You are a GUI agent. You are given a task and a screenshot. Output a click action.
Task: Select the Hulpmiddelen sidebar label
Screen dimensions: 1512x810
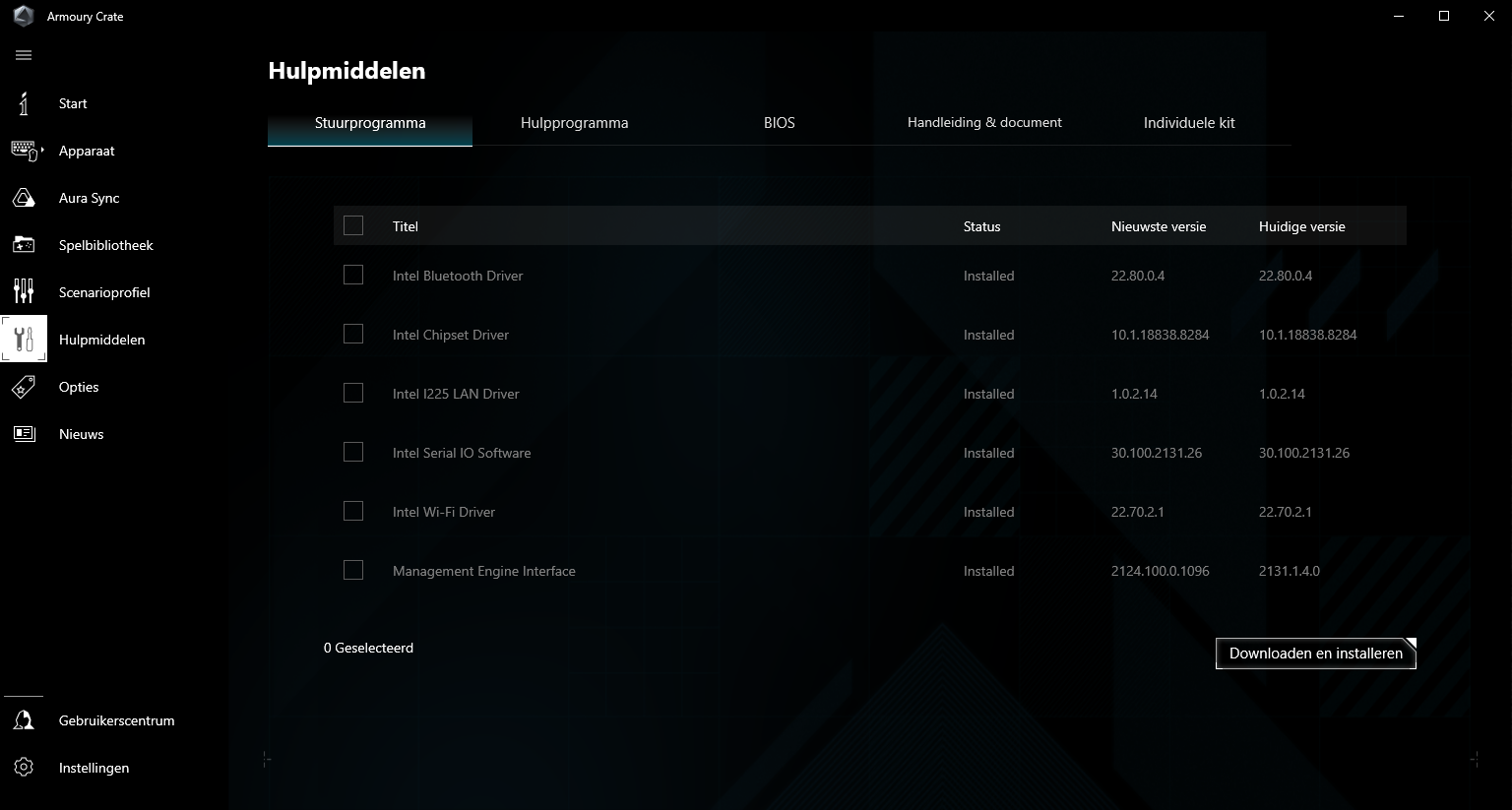[x=102, y=340]
